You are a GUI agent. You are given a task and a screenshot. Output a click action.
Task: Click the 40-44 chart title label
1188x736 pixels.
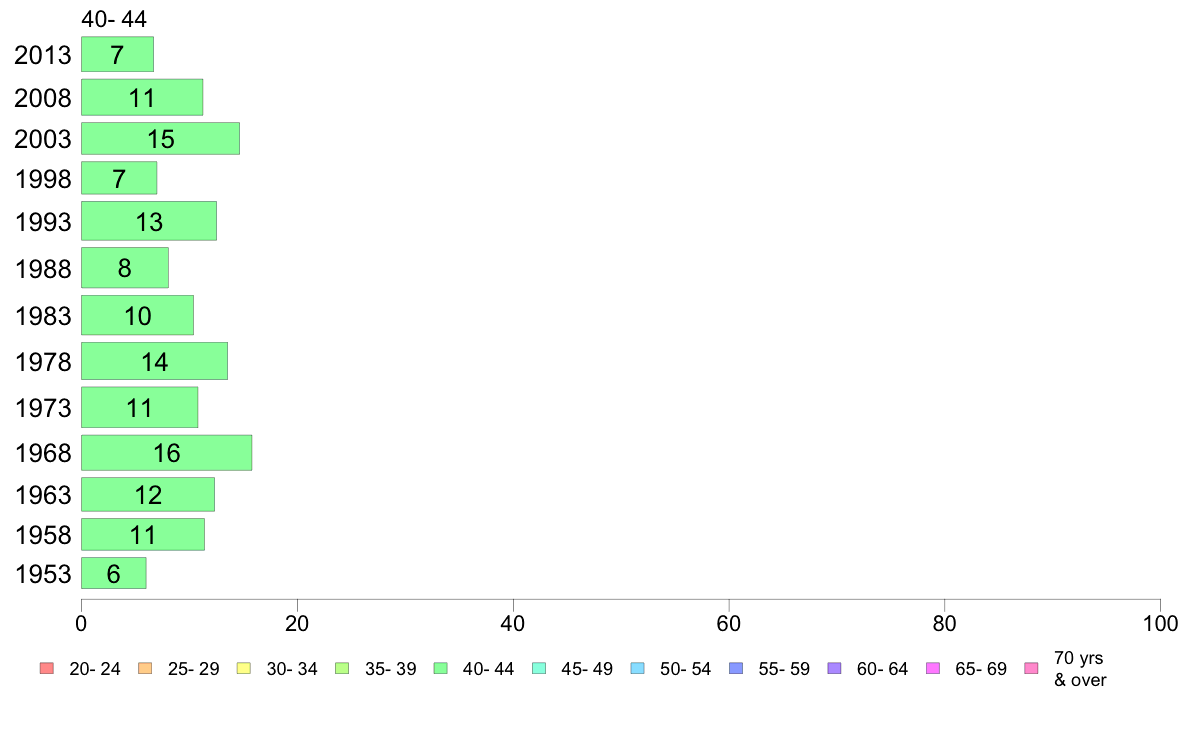pos(114,19)
